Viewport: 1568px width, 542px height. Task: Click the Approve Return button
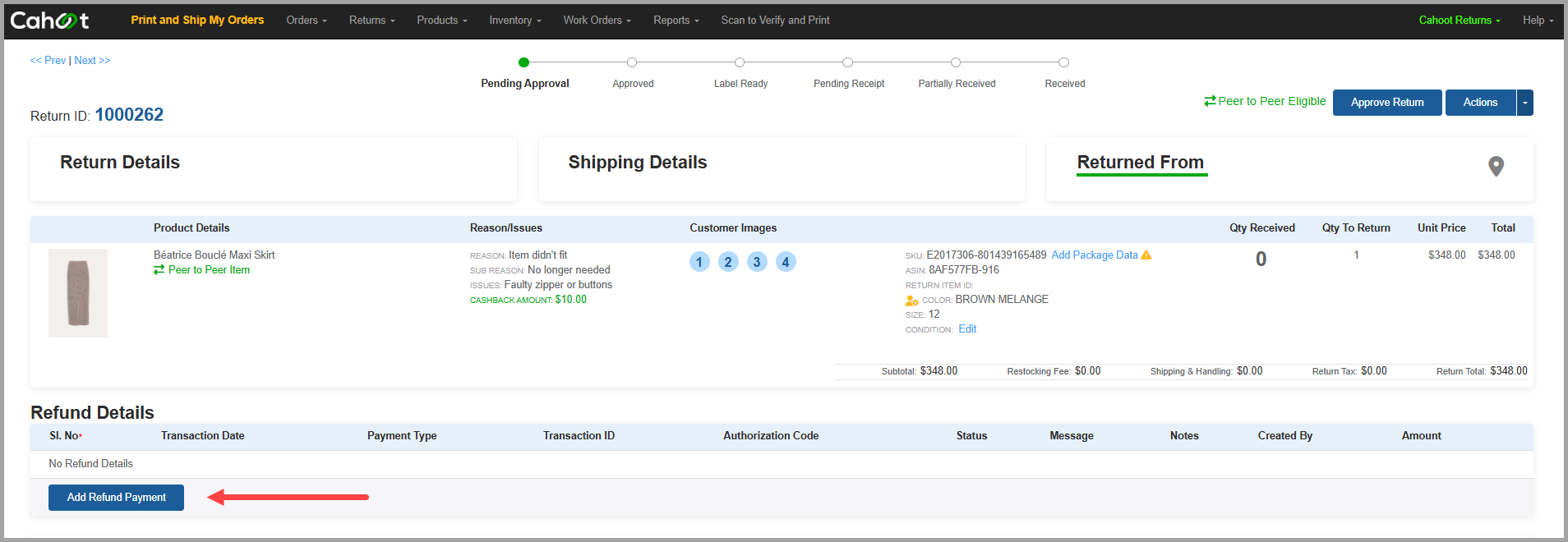tap(1387, 103)
